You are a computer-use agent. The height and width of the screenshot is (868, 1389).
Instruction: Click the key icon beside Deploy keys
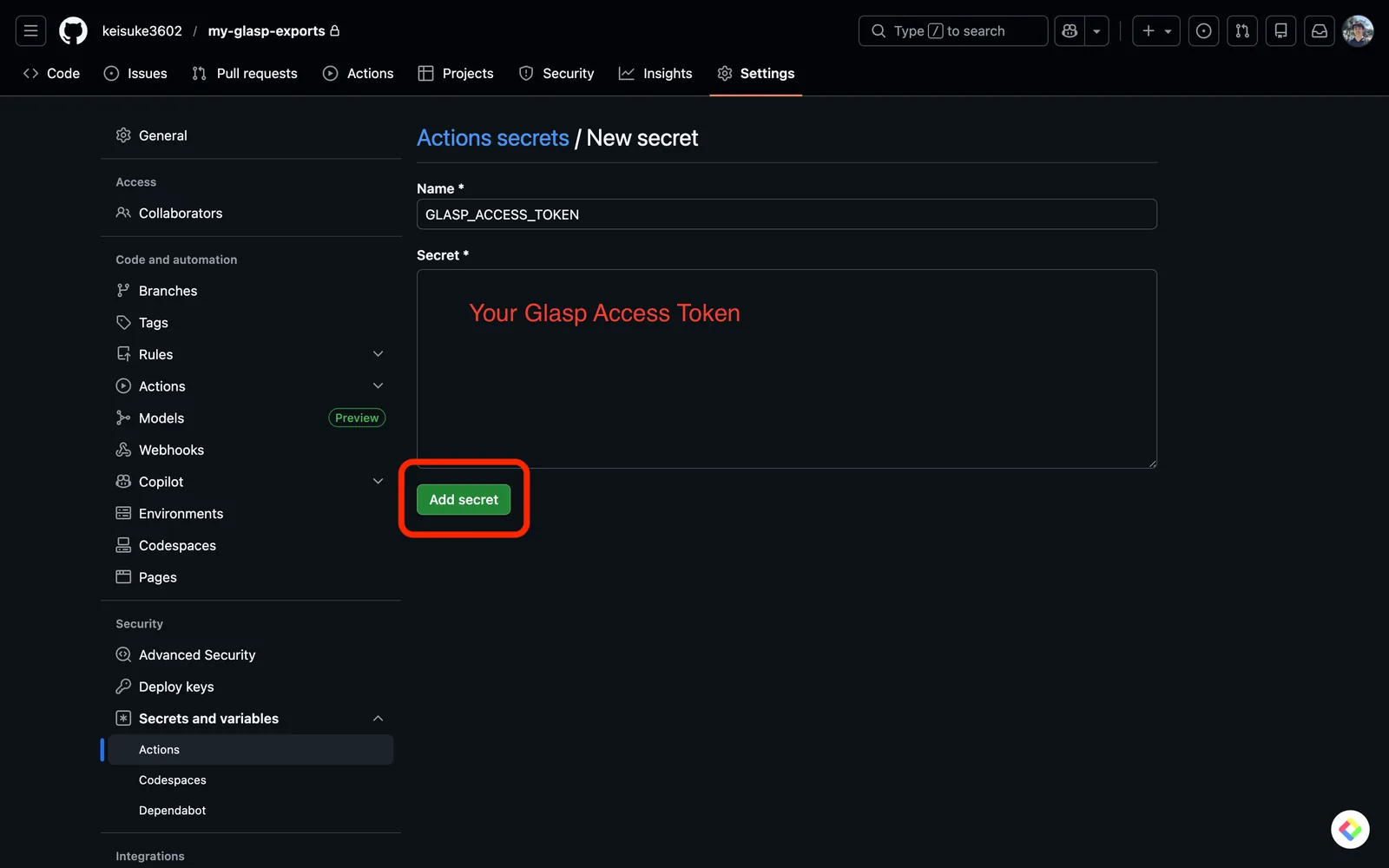point(123,687)
